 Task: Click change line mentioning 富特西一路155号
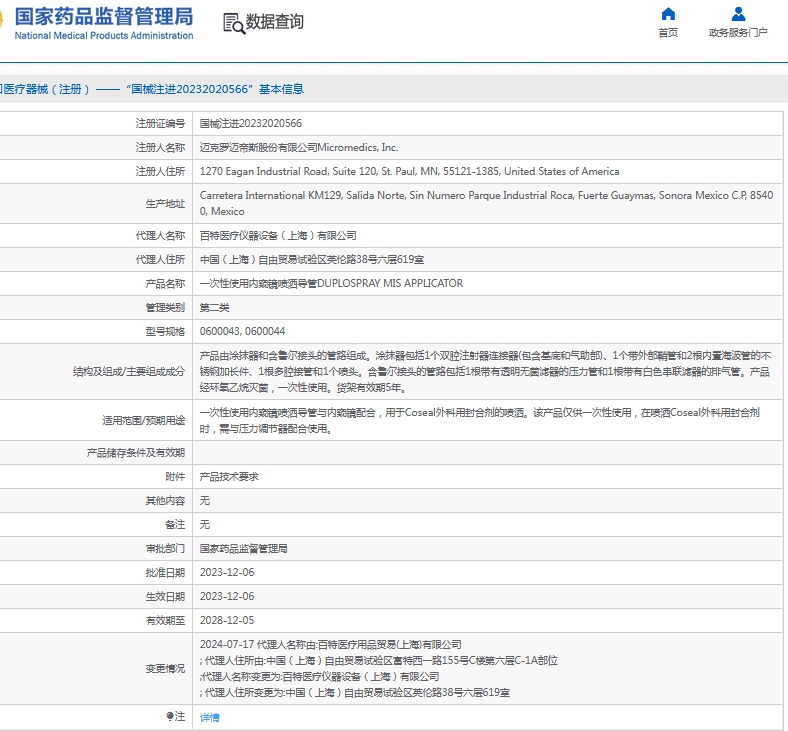coord(378,661)
